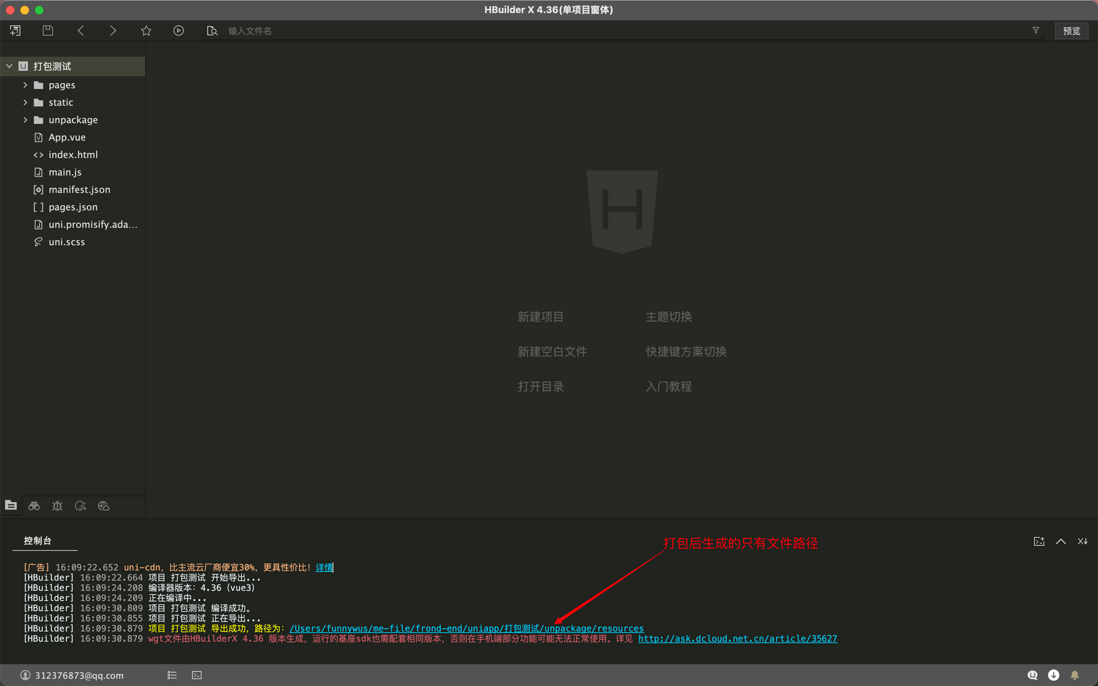The width and height of the screenshot is (1098, 686).
Task: Click the manifest.json file icon
Action: tap(39, 190)
